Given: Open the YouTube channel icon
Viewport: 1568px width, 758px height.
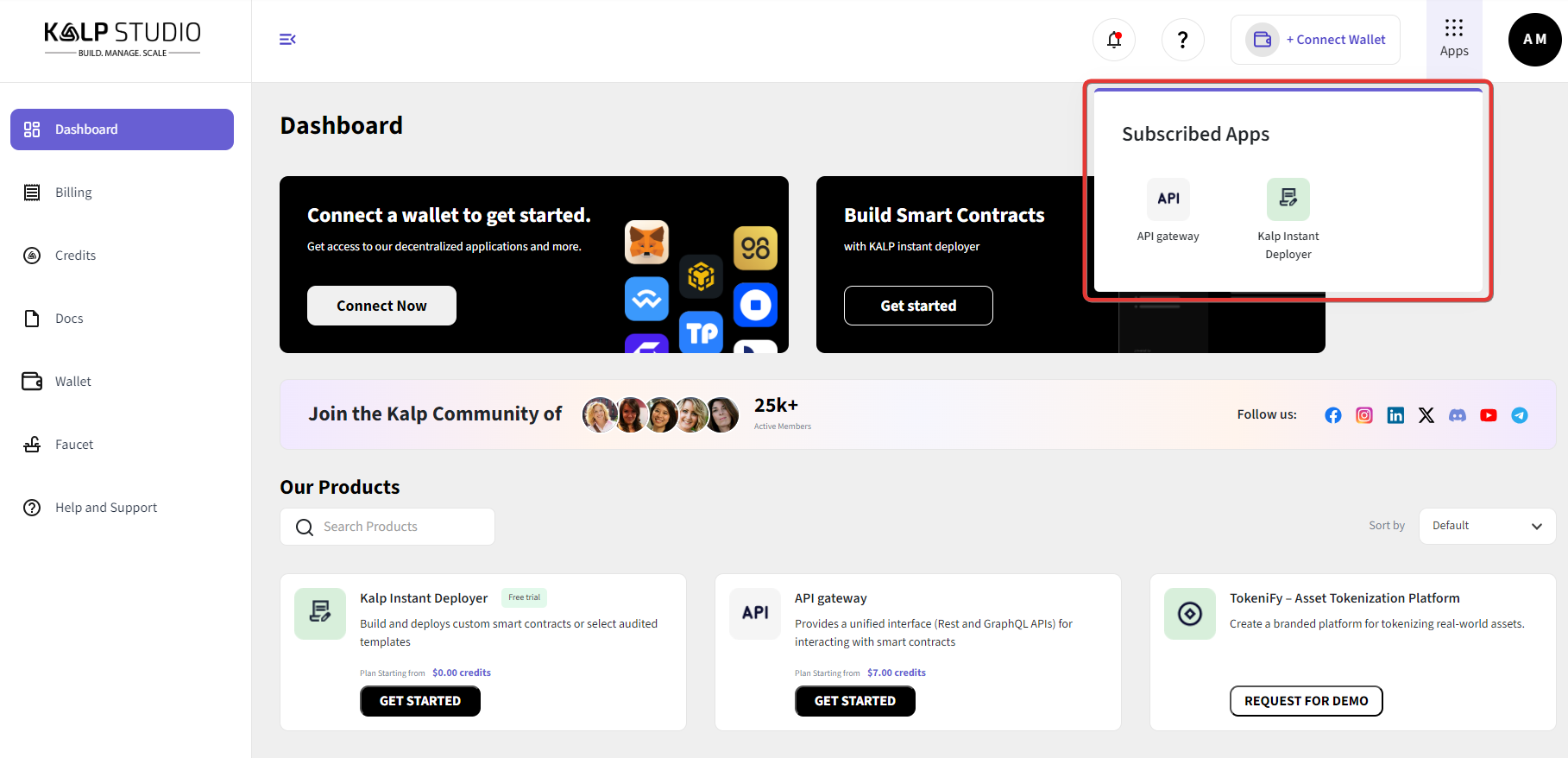Looking at the screenshot, I should [x=1489, y=415].
